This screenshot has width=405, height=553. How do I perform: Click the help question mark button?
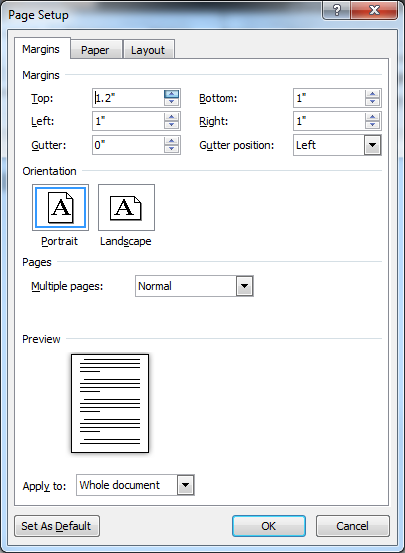(337, 10)
